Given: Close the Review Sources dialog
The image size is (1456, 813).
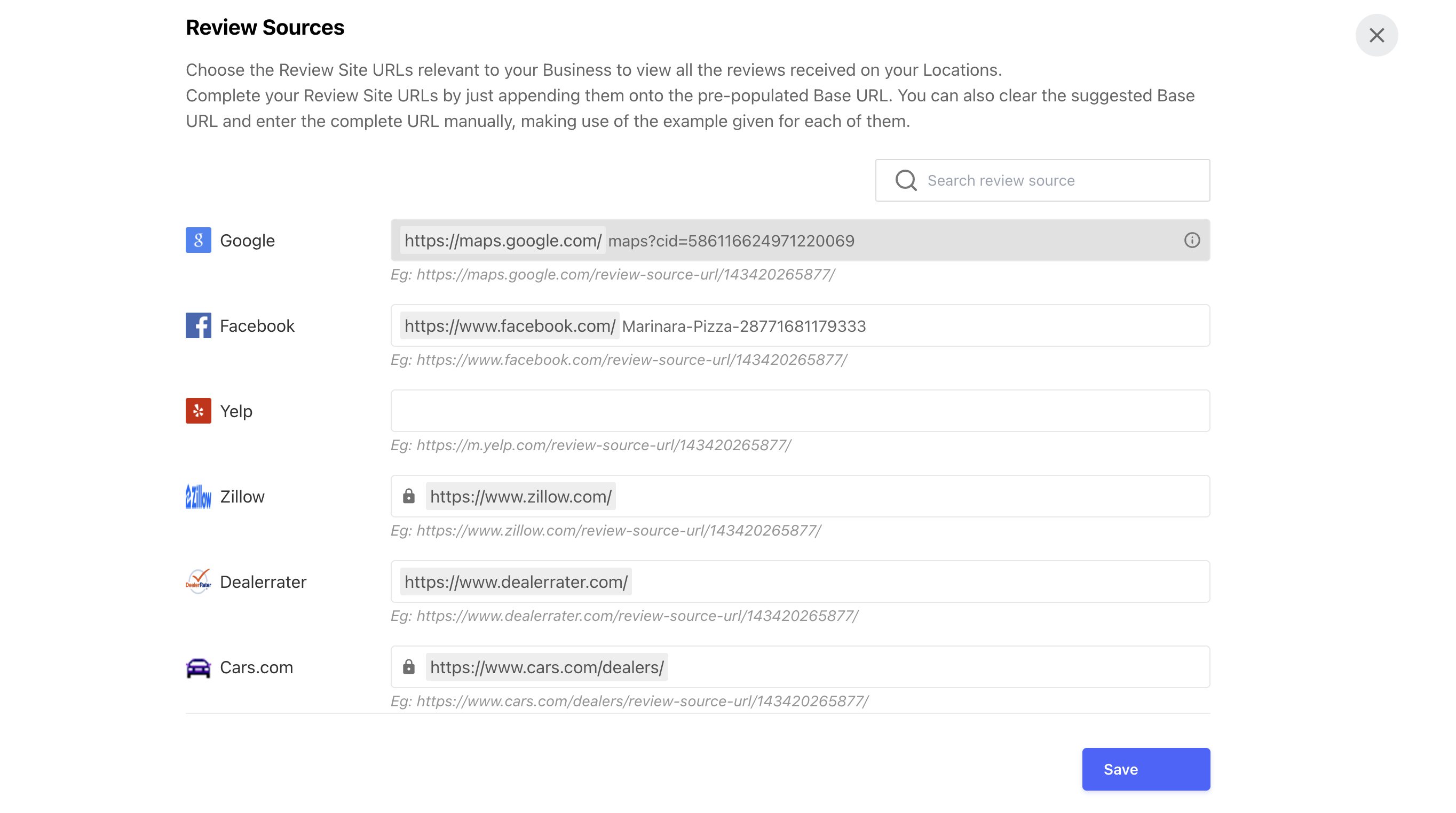Looking at the screenshot, I should click(x=1376, y=35).
